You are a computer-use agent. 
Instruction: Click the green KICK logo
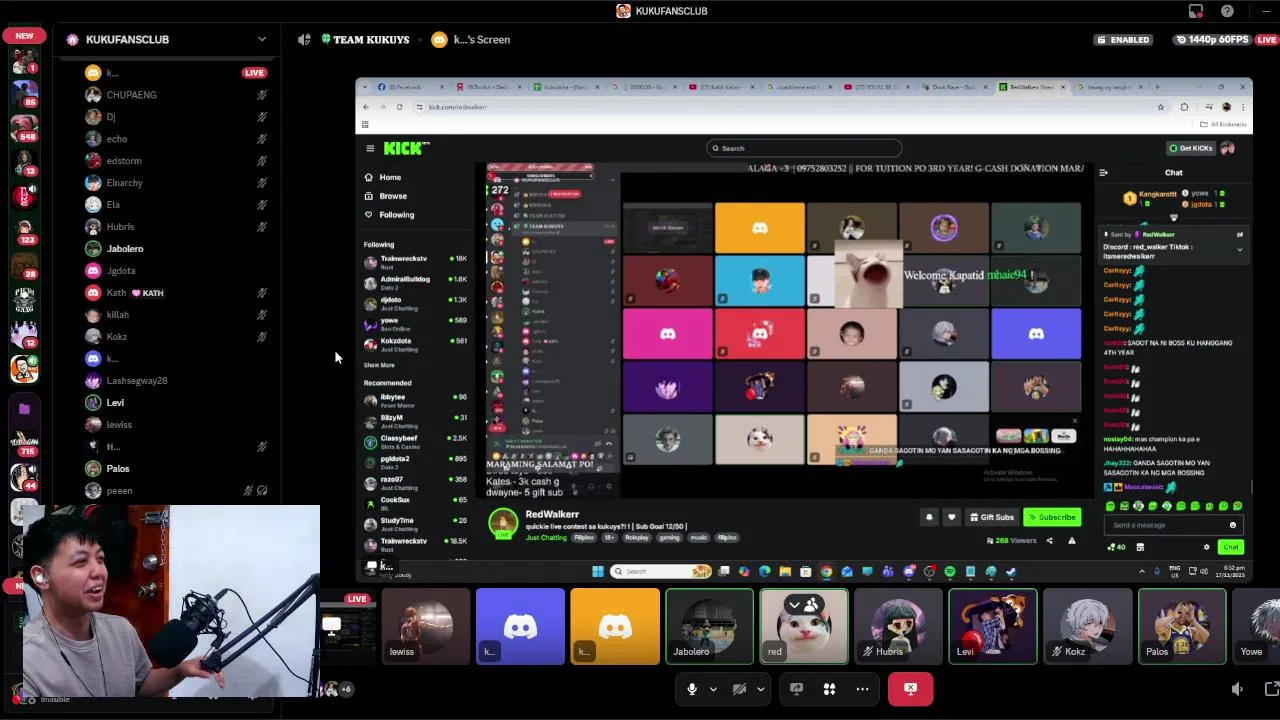406,148
